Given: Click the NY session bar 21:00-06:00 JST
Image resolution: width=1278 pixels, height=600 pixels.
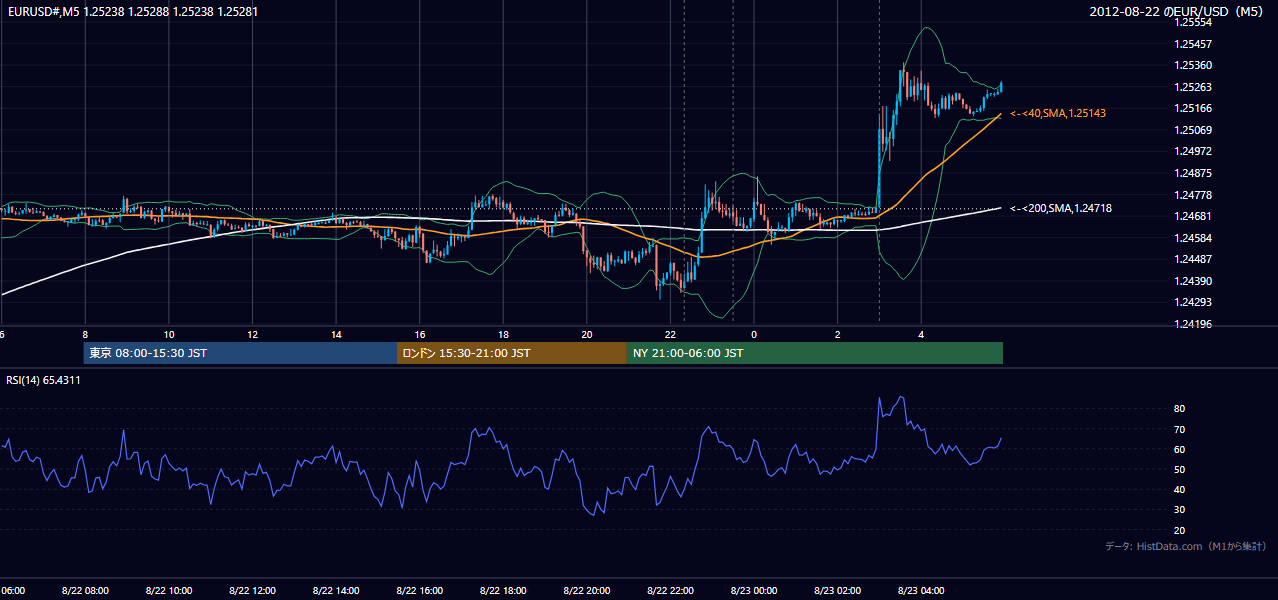Looking at the screenshot, I should (x=815, y=353).
